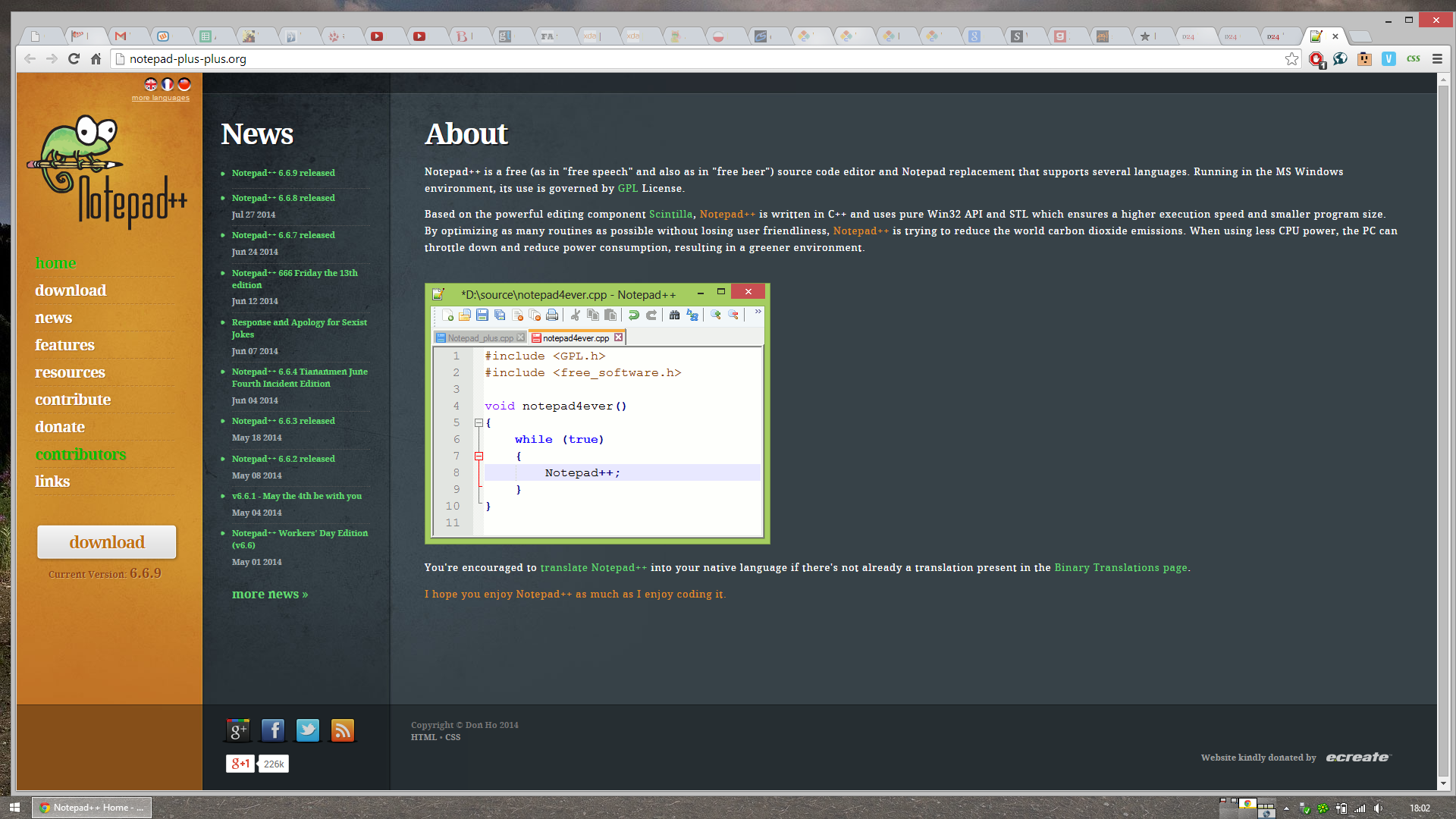Viewport: 1456px width, 819px height.
Task: Click the Google Plus social icon
Action: click(x=237, y=730)
